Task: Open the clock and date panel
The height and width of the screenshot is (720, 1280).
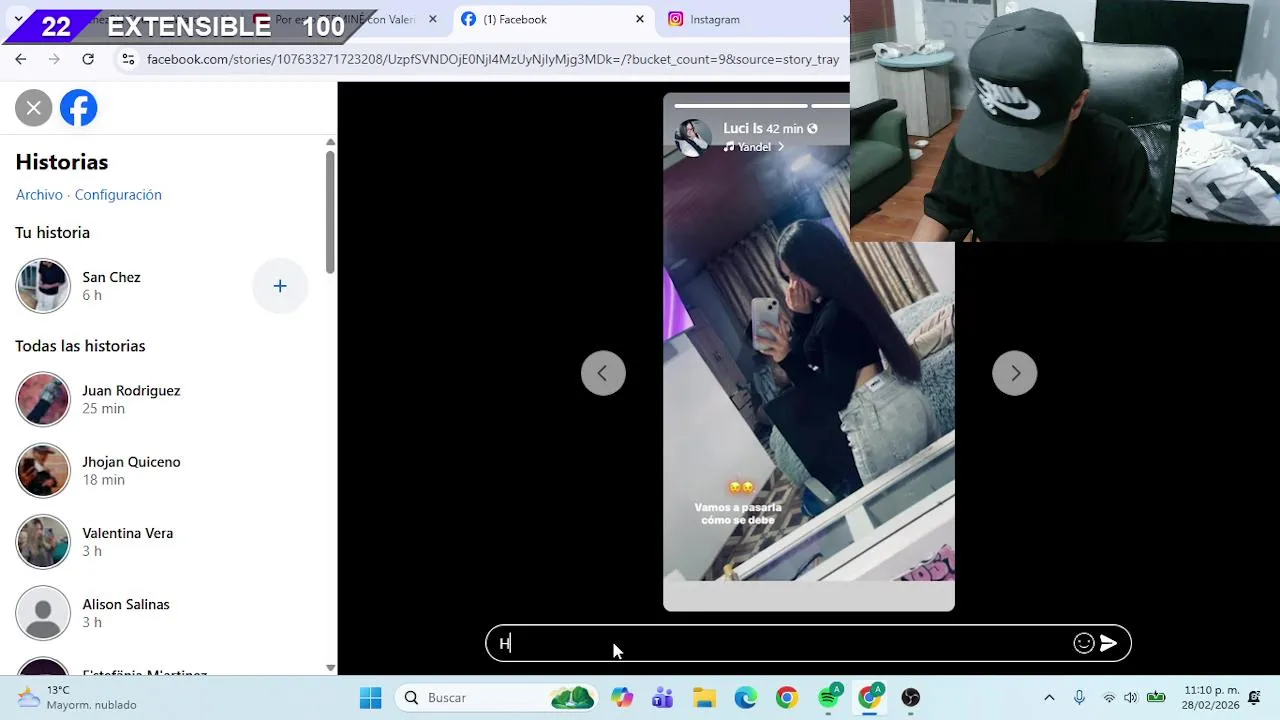Action: point(1210,698)
